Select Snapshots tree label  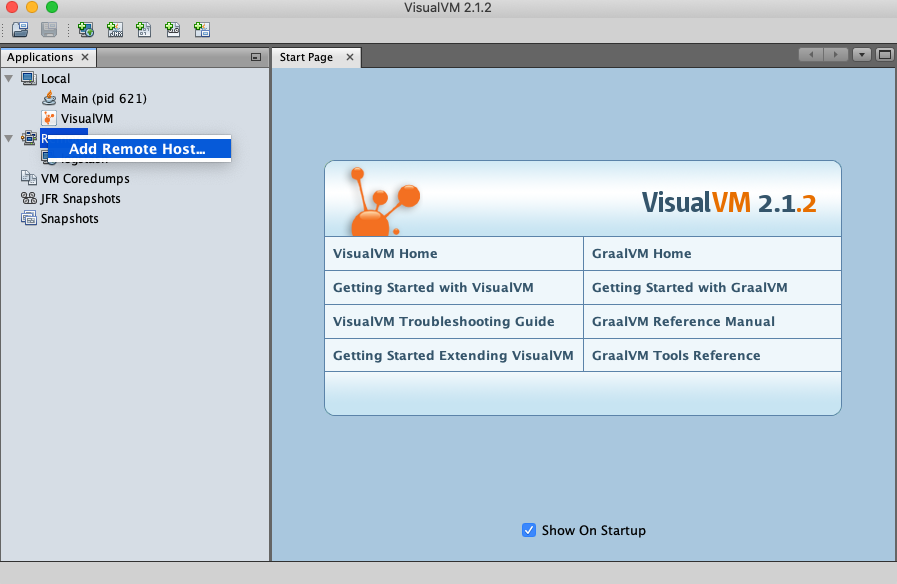point(70,218)
